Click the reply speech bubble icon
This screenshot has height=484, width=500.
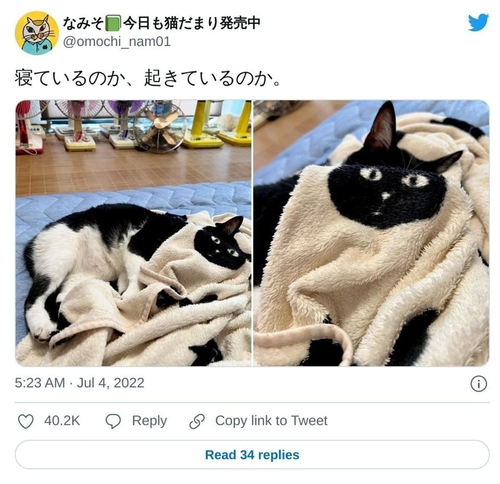113,421
